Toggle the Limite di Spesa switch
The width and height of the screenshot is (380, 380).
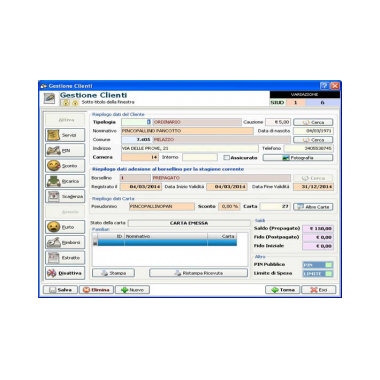point(318,273)
